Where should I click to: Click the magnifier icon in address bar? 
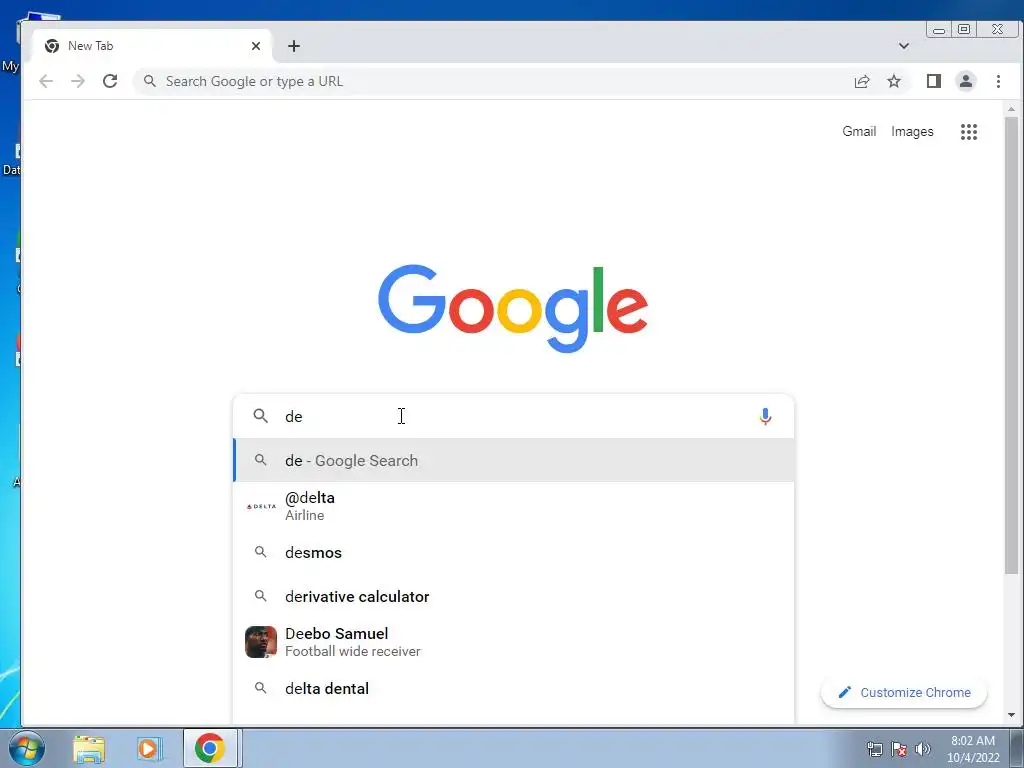pyautogui.click(x=150, y=81)
